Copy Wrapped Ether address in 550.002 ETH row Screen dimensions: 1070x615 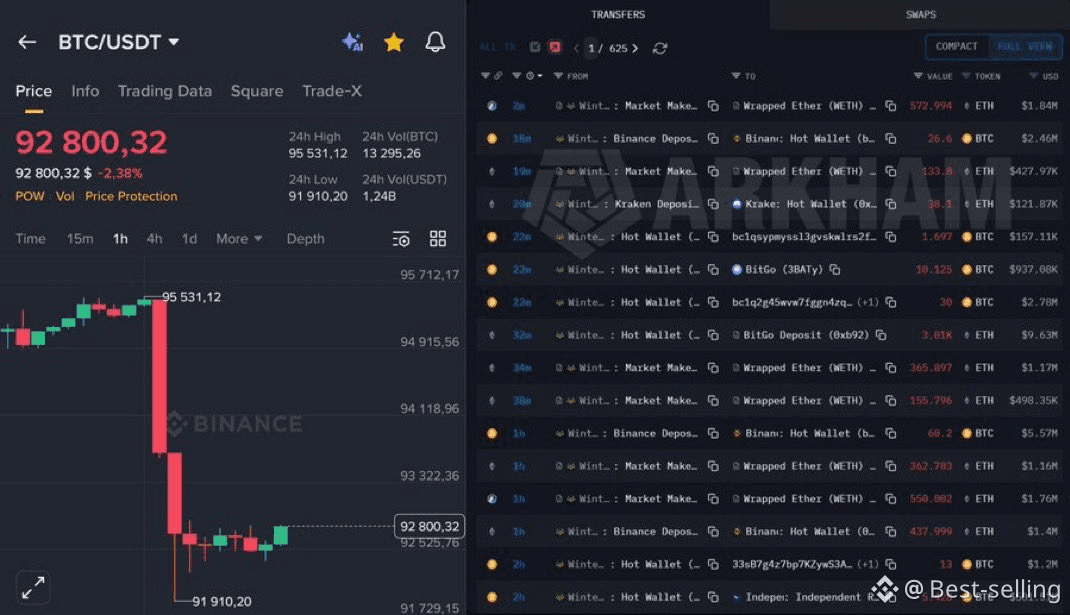click(891, 499)
